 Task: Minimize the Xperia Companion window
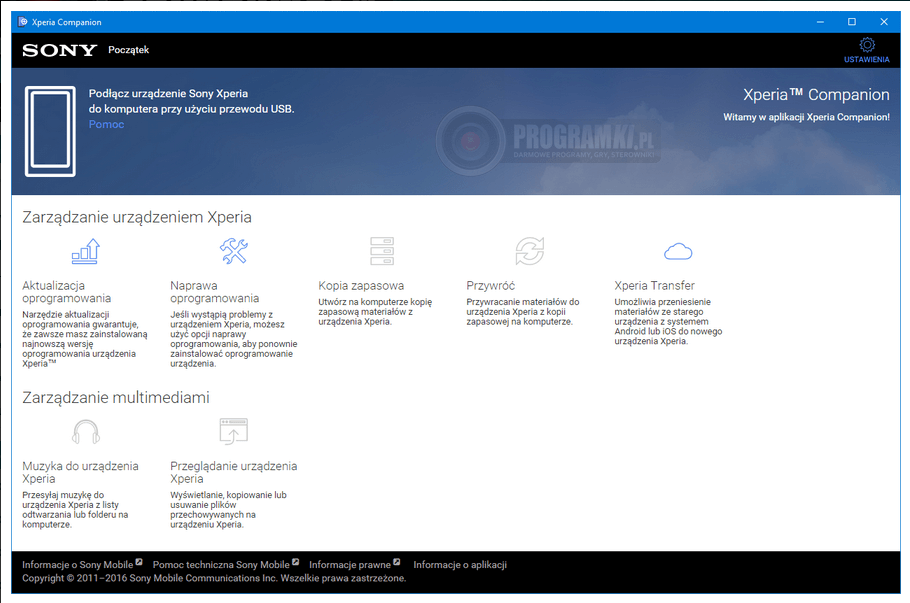(820, 22)
